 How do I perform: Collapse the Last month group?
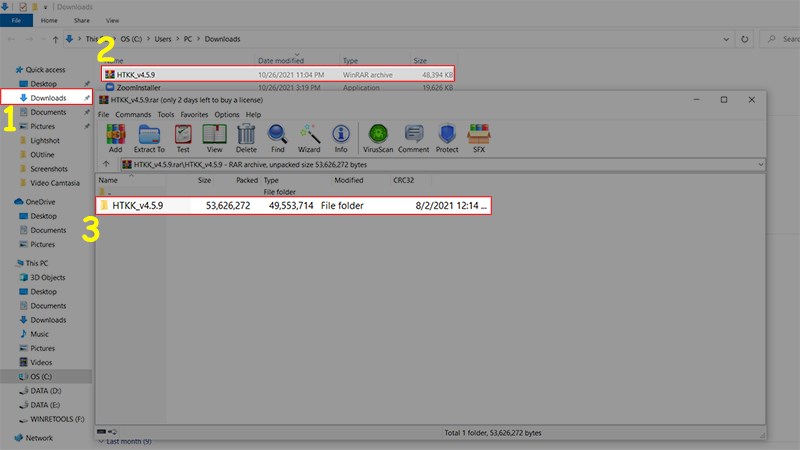(101, 442)
